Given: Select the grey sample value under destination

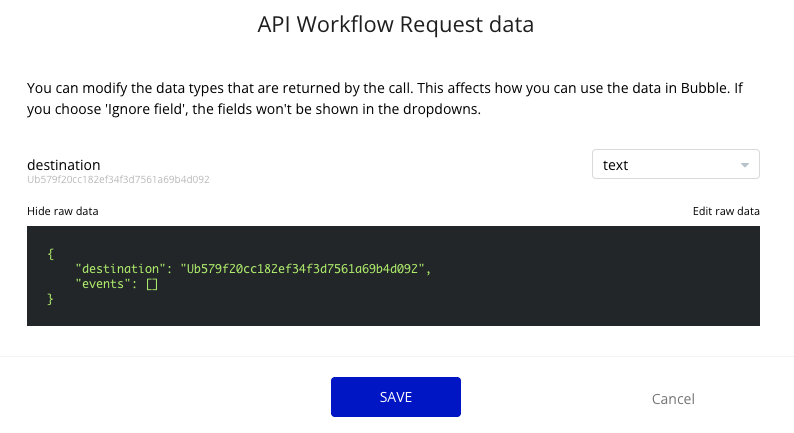Looking at the screenshot, I should pyautogui.click(x=118, y=179).
